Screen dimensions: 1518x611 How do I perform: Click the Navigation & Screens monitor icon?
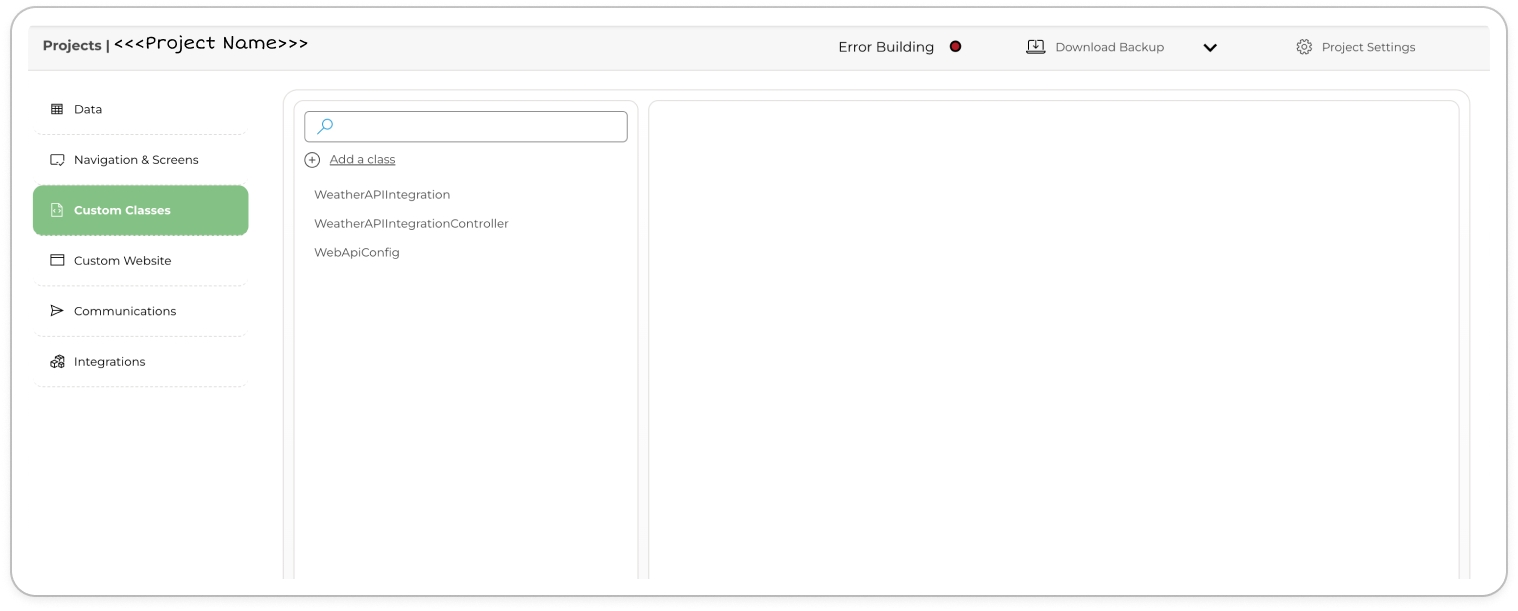(x=57, y=160)
